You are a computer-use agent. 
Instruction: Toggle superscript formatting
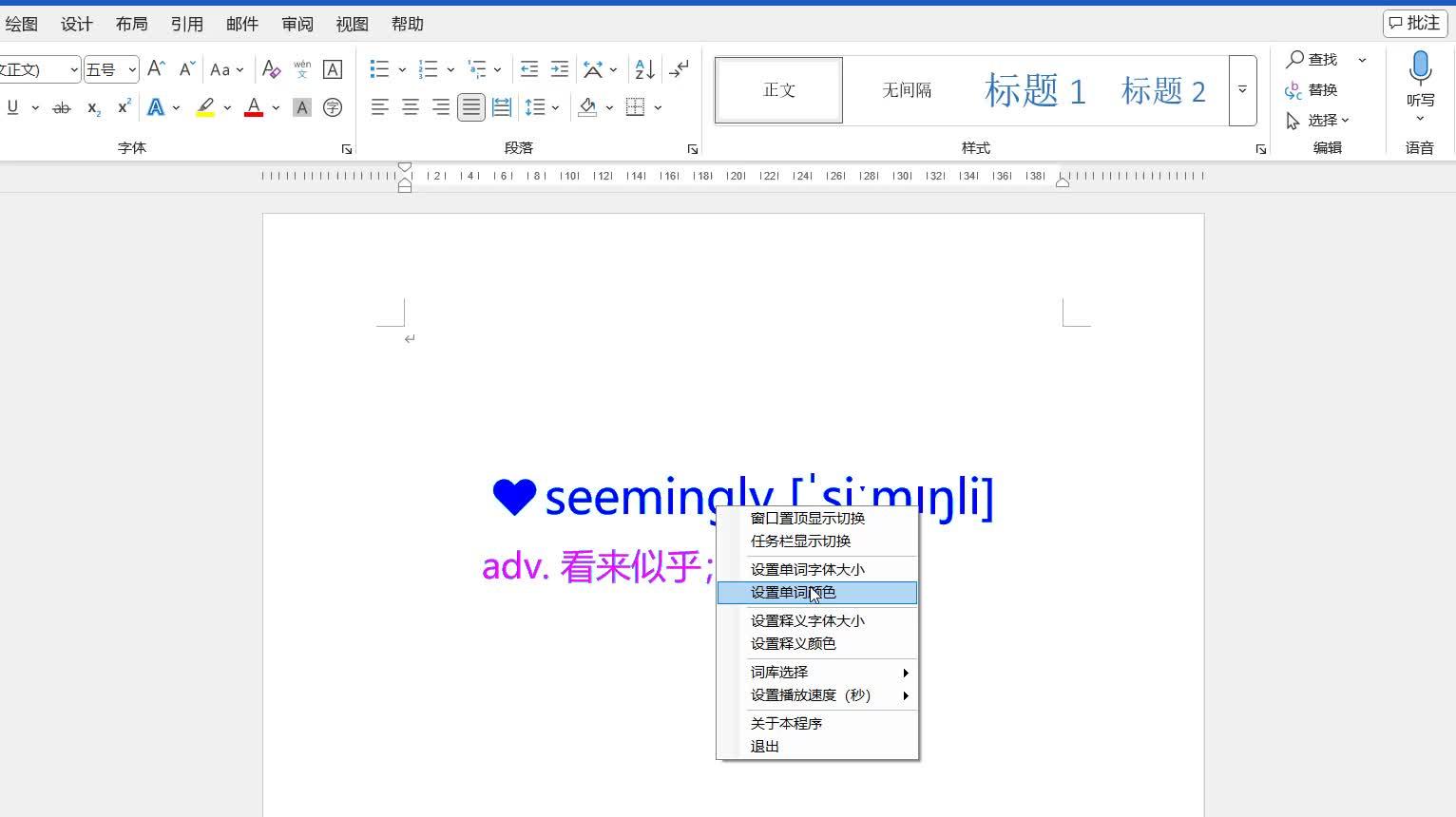[x=124, y=107]
